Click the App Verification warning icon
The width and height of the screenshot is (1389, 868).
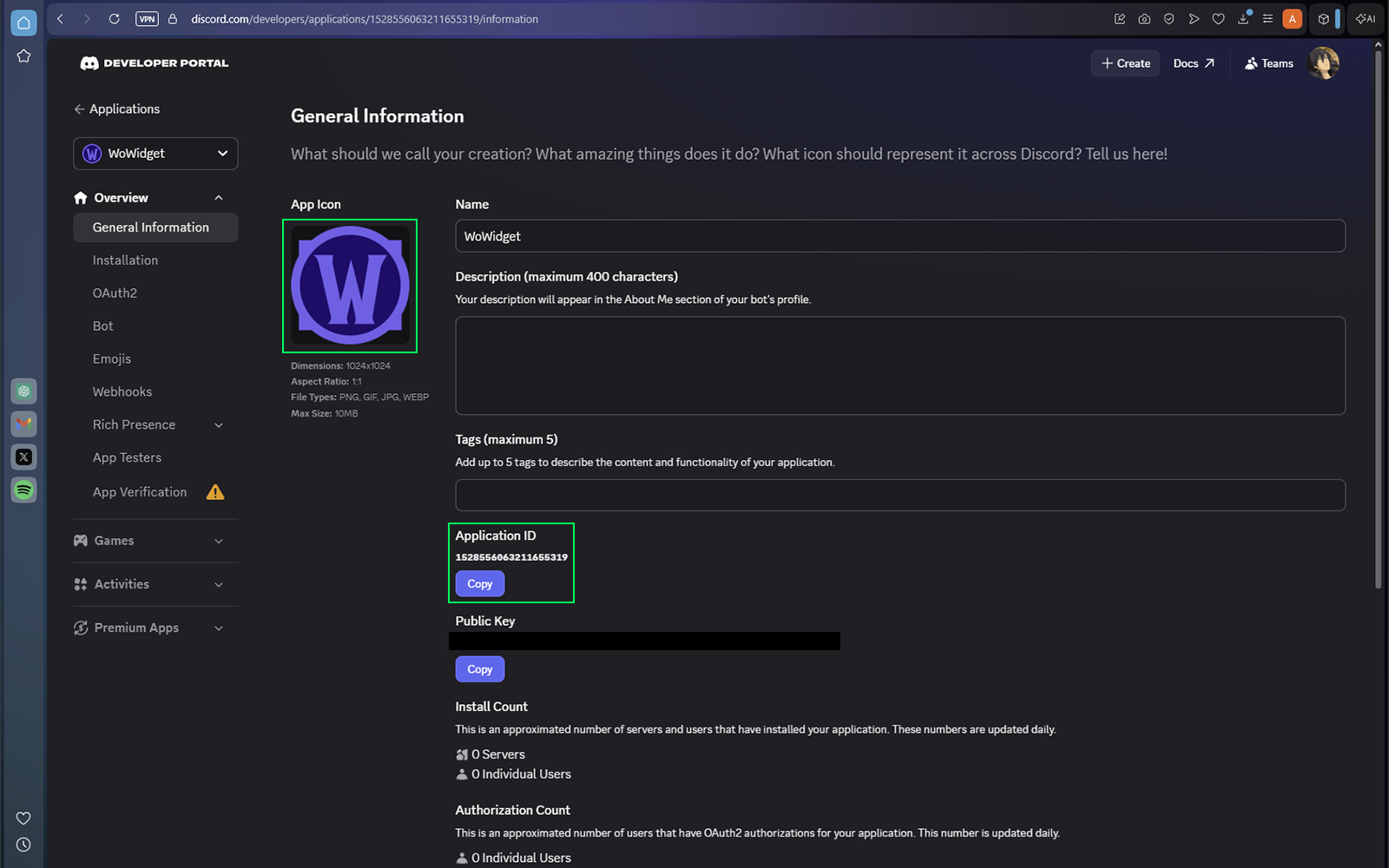click(x=215, y=492)
